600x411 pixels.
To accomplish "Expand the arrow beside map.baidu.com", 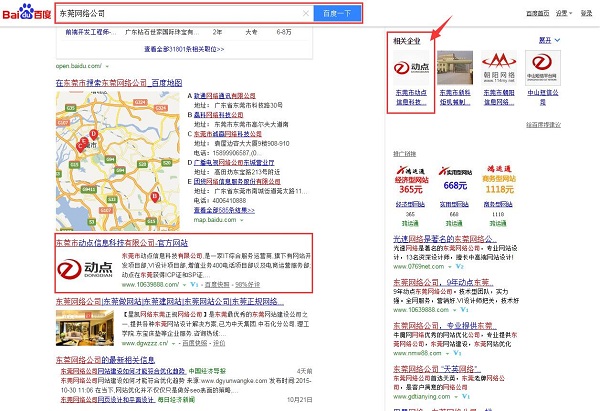I will pyautogui.click(x=241, y=220).
